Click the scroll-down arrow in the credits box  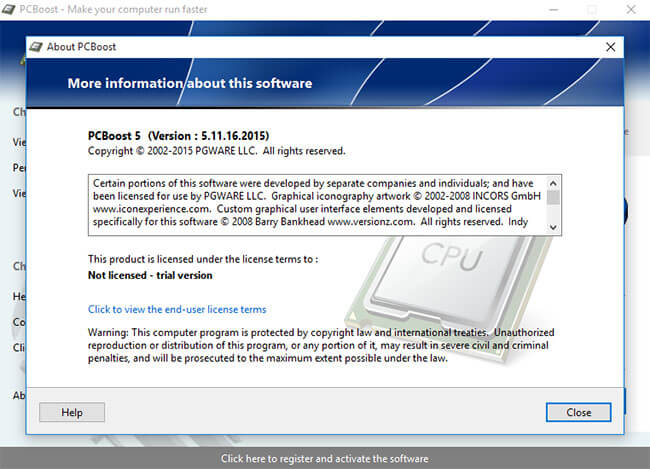[x=553, y=227]
